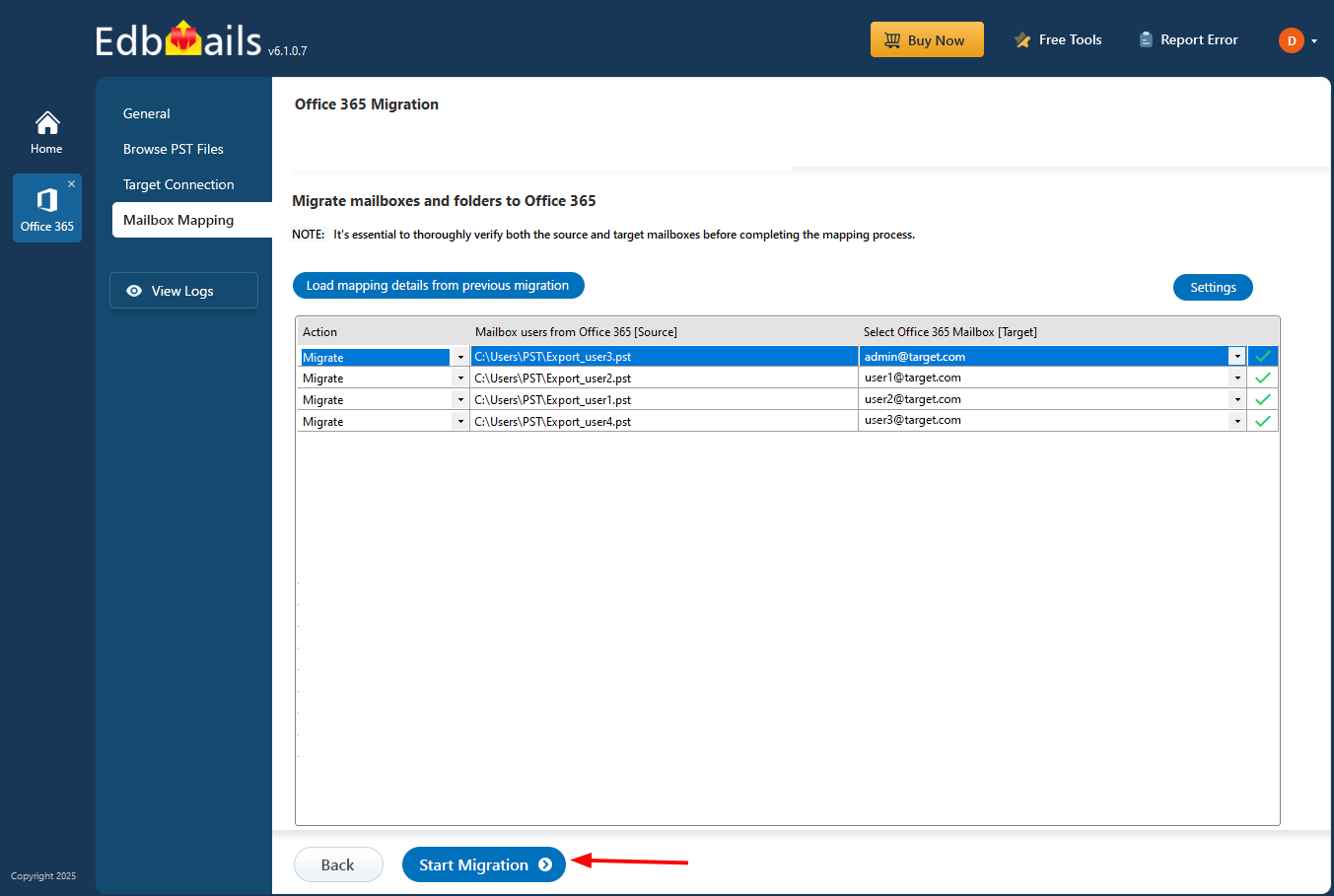Image resolution: width=1334 pixels, height=896 pixels.
Task: Open Target Connection section
Action: coord(178,184)
